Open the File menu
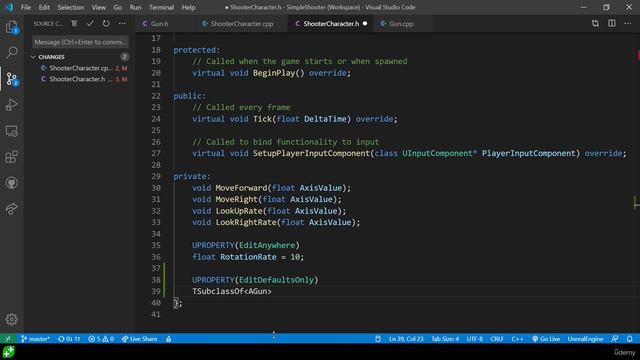Viewport: 640px width, 360px height. [x=26, y=7]
